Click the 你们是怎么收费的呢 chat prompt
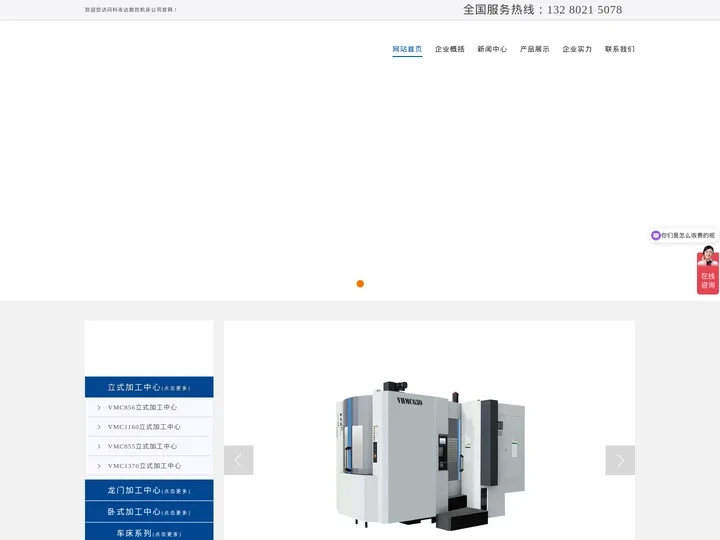Screen dimensions: 720x540 point(688,236)
